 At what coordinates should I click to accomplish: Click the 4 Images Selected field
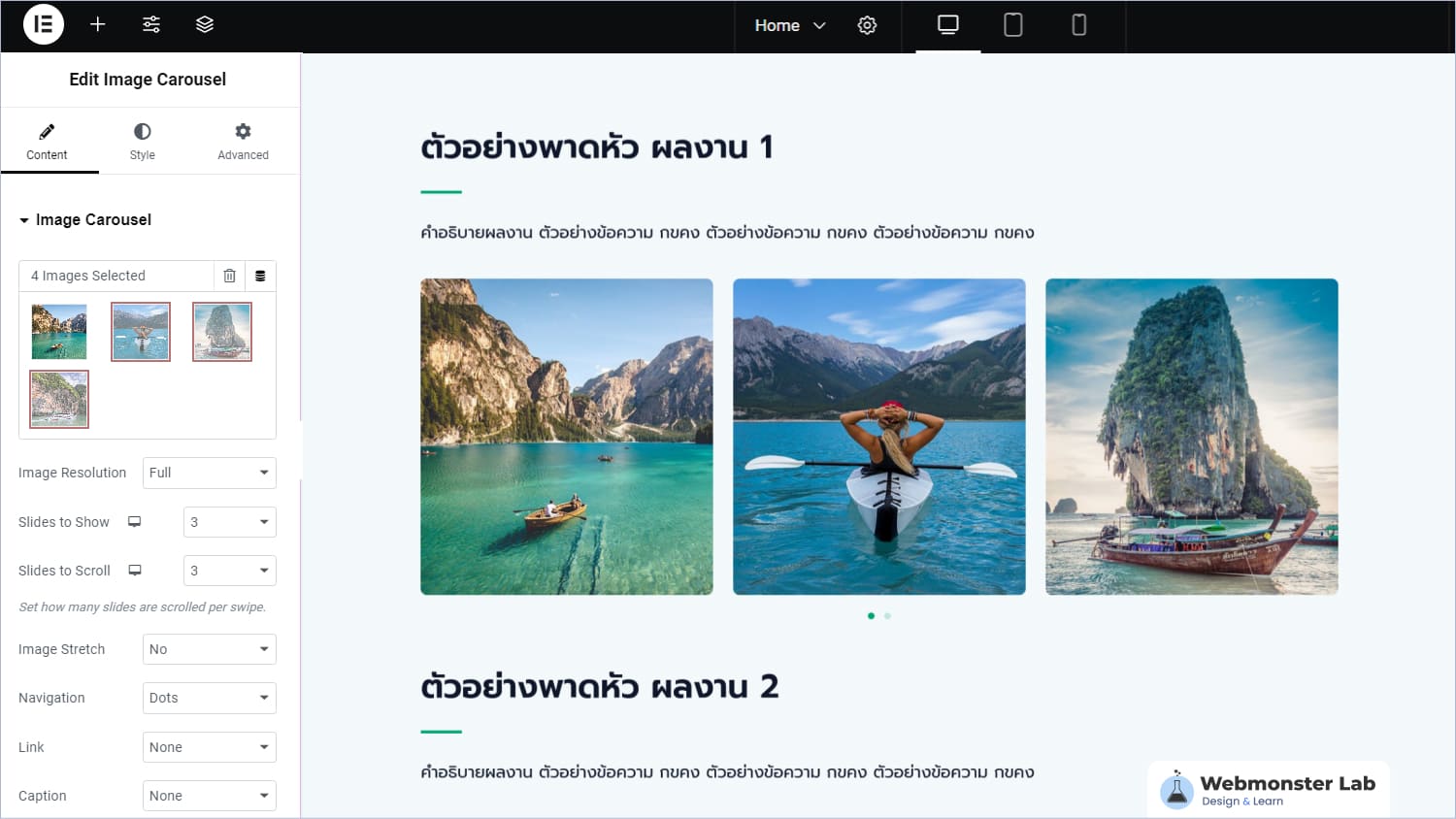click(116, 276)
